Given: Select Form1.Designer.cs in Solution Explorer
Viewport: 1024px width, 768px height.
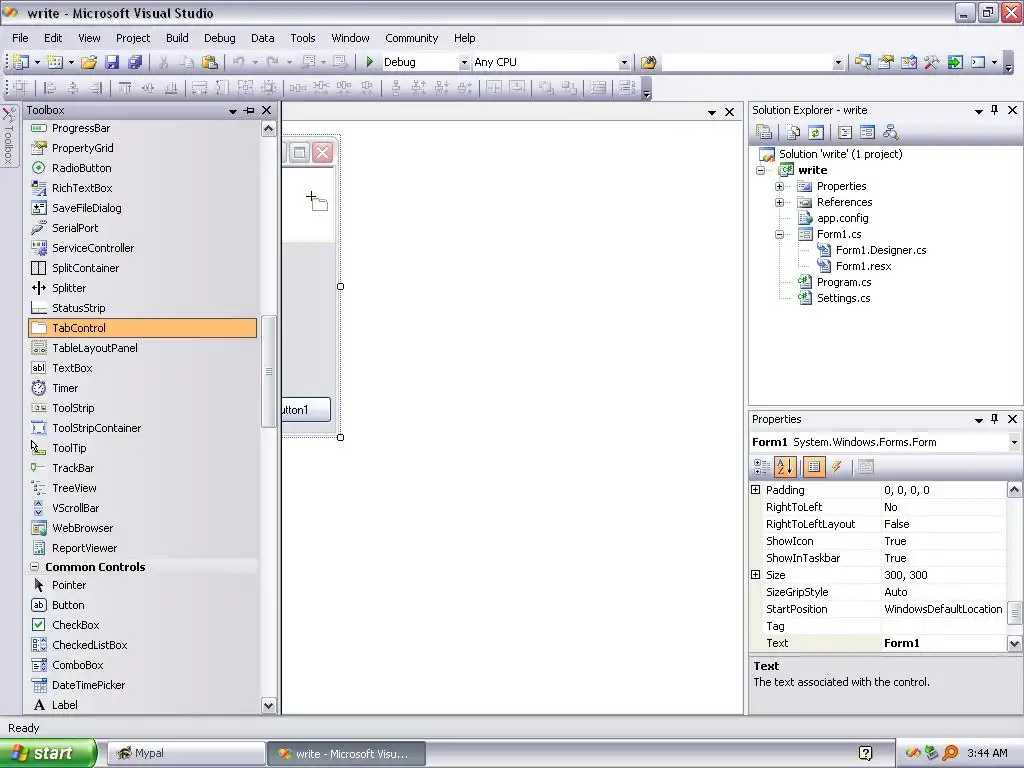Looking at the screenshot, I should [x=880, y=250].
